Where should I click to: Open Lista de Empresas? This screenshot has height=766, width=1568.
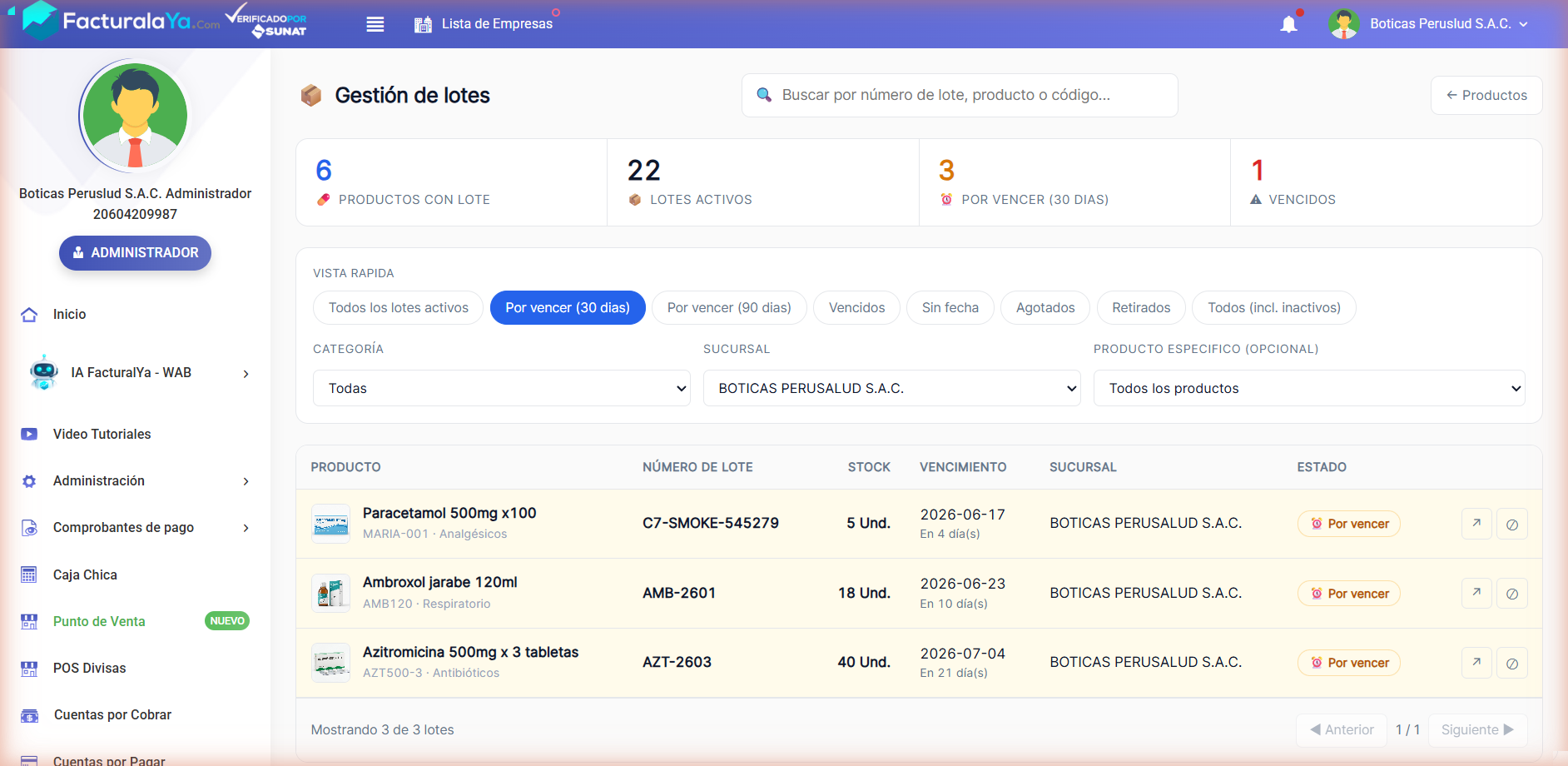click(484, 24)
